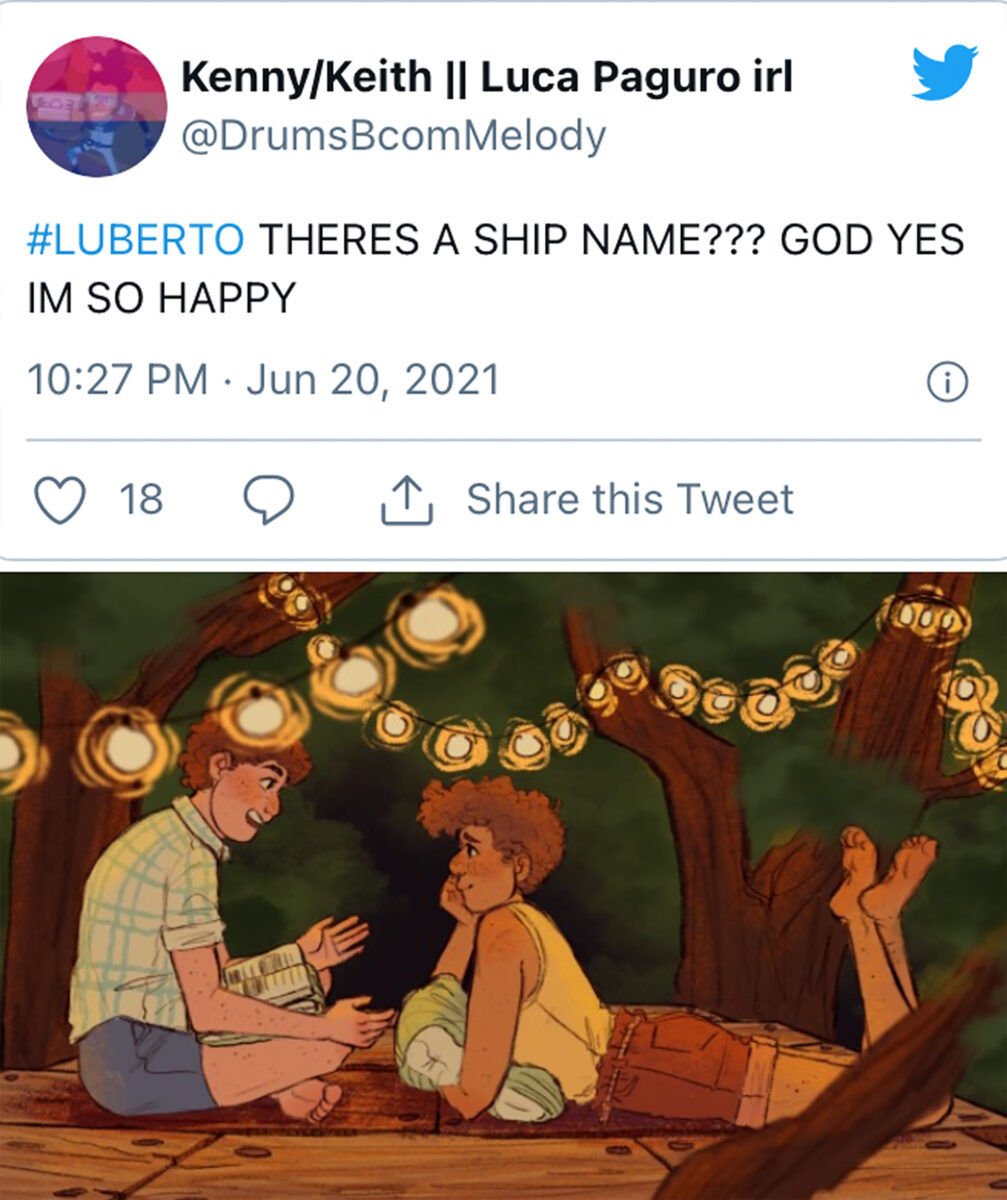Click the curly-haired boy in yellow tank top
Viewport: 1007px width, 1200px height.
[x=520, y=940]
